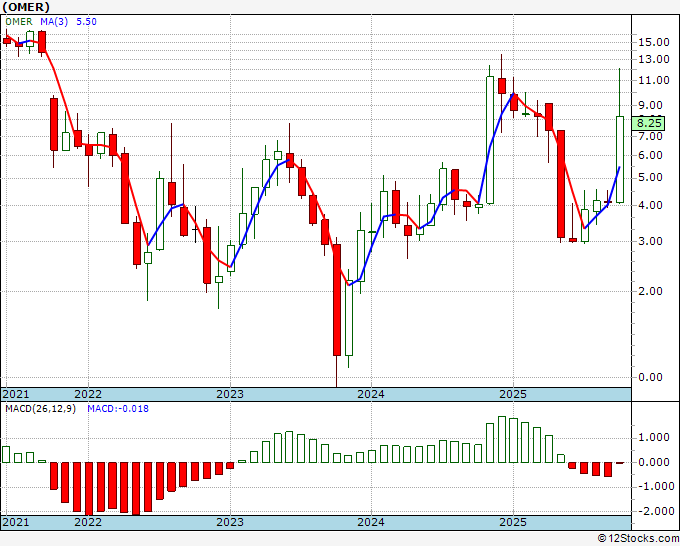Click 2022 on price chart time axis
This screenshot has height=546, width=680.
pos(88,394)
